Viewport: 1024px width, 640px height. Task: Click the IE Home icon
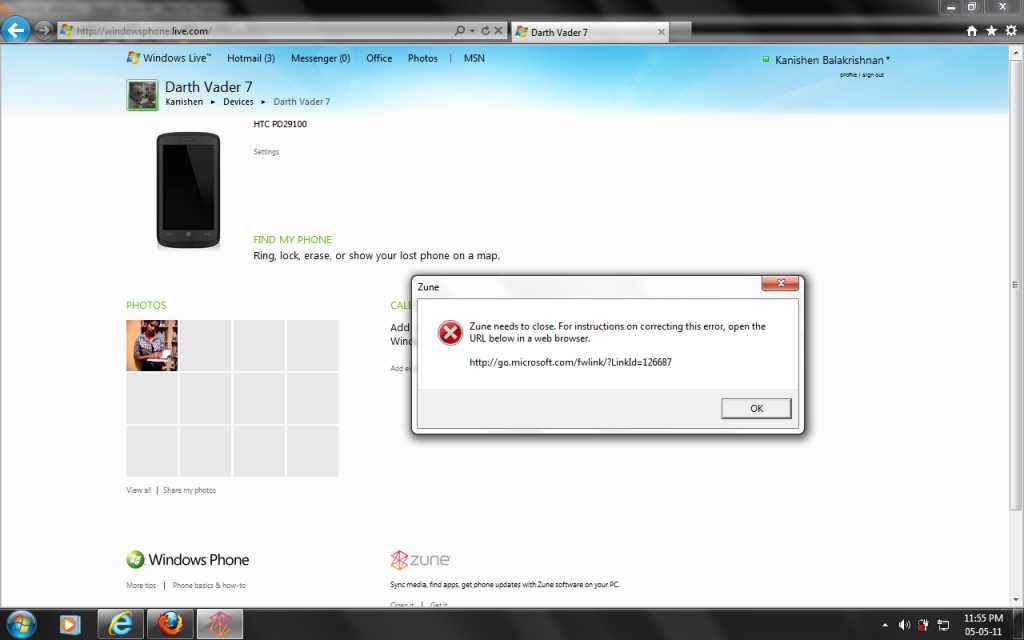coord(972,31)
